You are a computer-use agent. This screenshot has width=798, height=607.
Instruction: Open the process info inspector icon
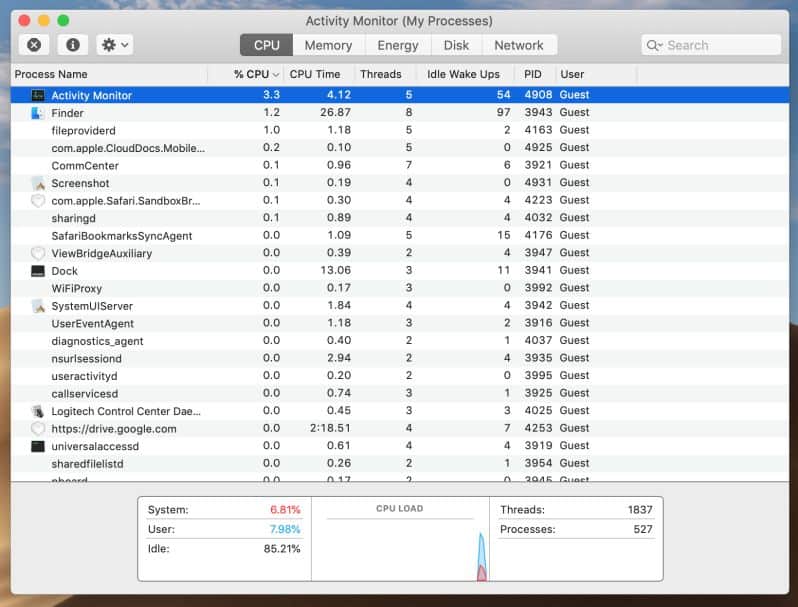[x=73, y=45]
